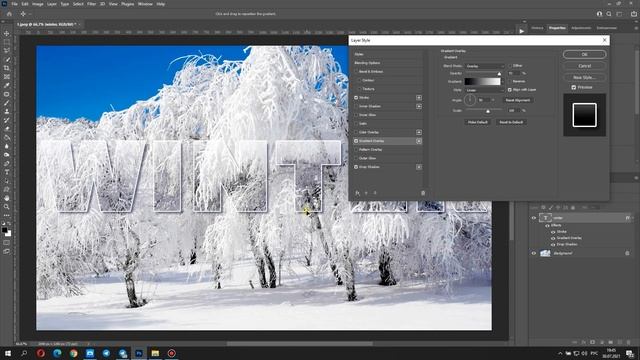This screenshot has width=640, height=360.
Task: Click plus icon next to Drop Shadow
Action: (x=419, y=167)
